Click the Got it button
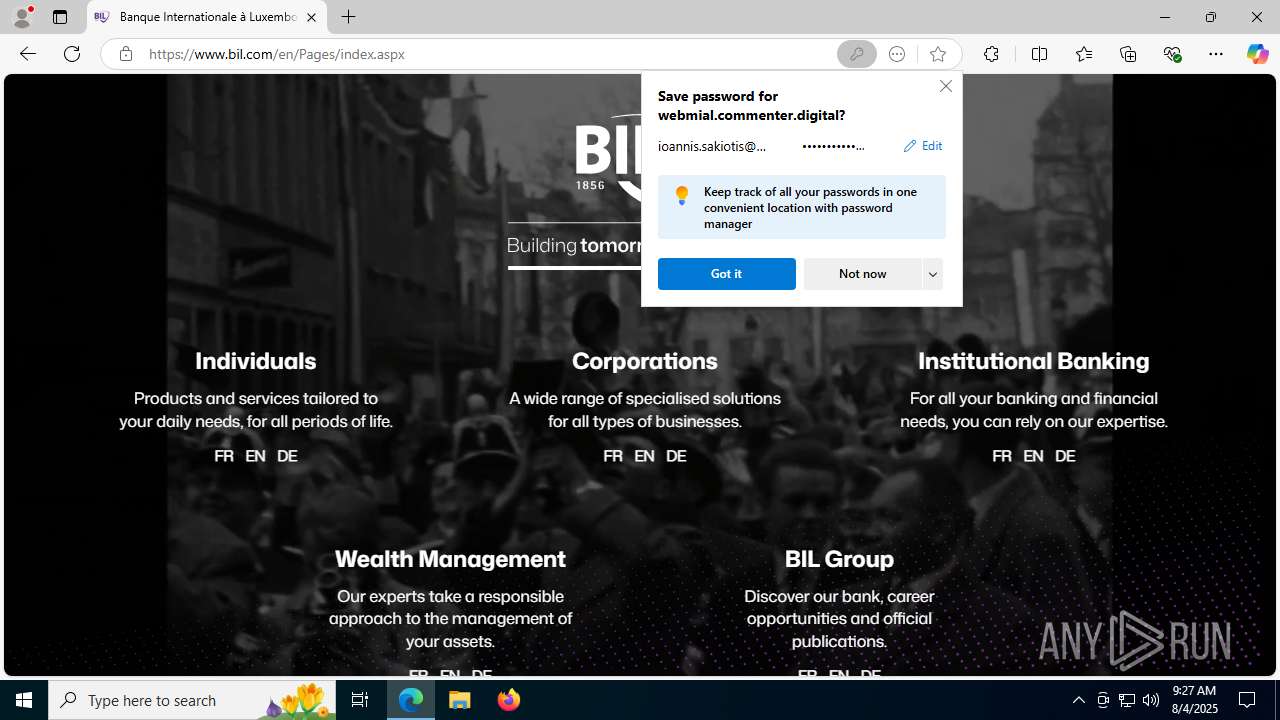 point(727,274)
